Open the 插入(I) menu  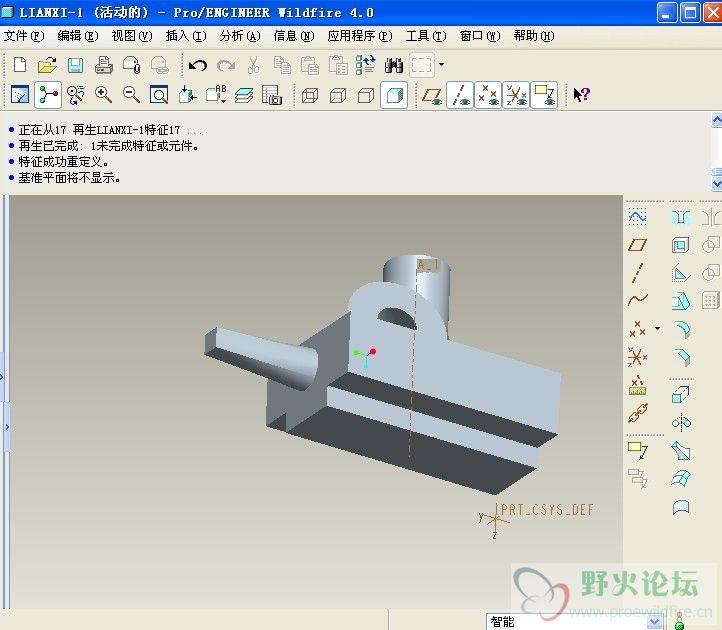coord(186,36)
